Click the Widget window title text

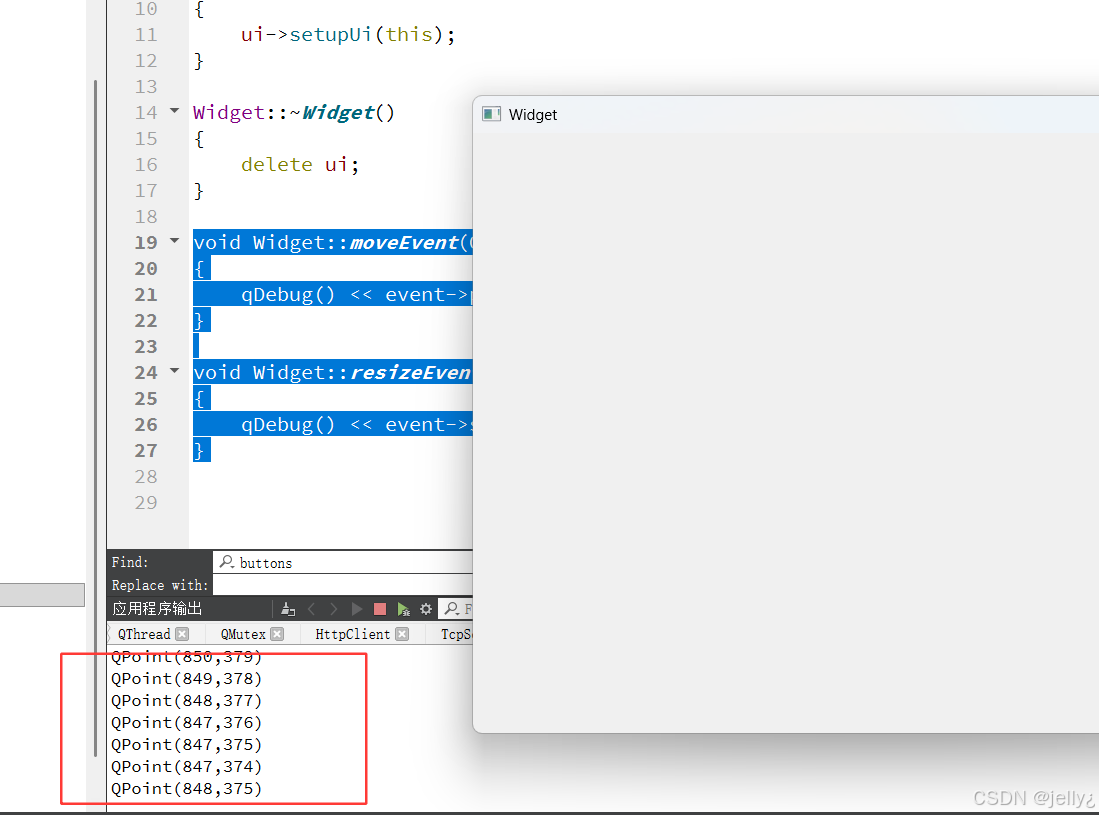tap(533, 115)
